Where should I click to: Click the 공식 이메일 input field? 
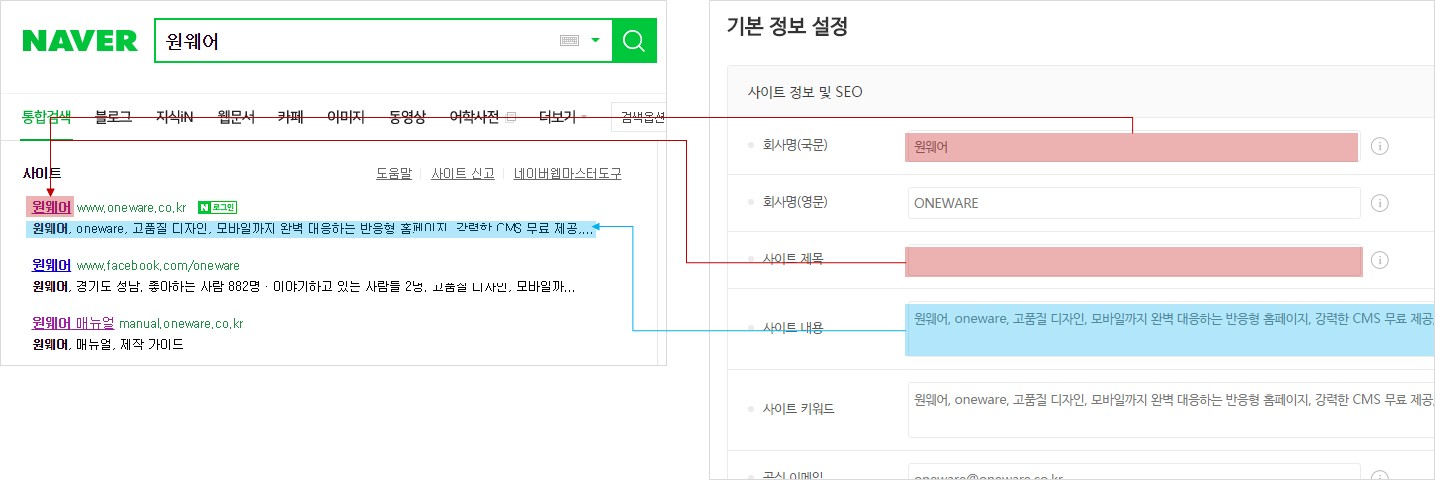pos(1134,472)
